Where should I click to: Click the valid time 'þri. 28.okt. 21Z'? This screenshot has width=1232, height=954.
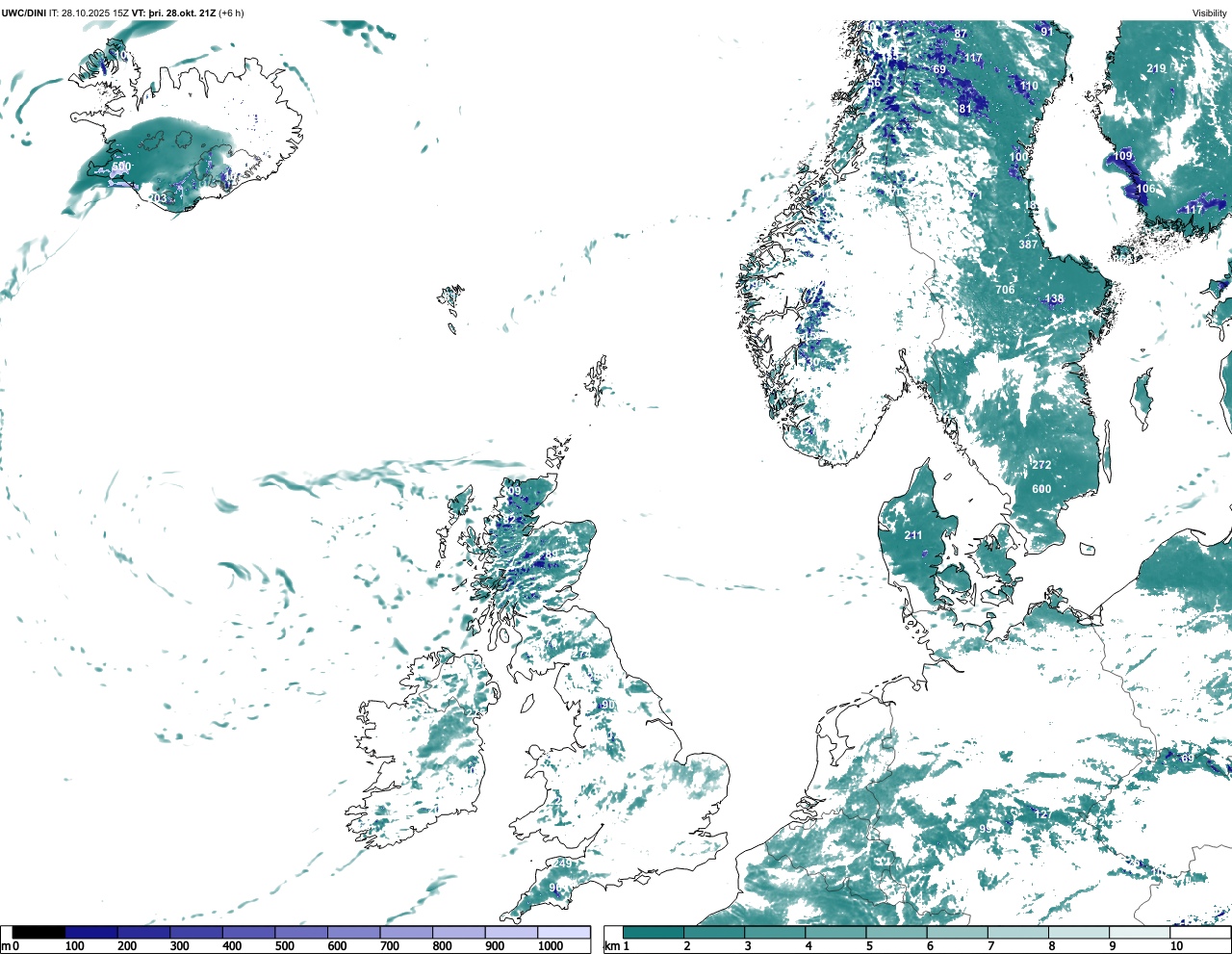[182, 13]
